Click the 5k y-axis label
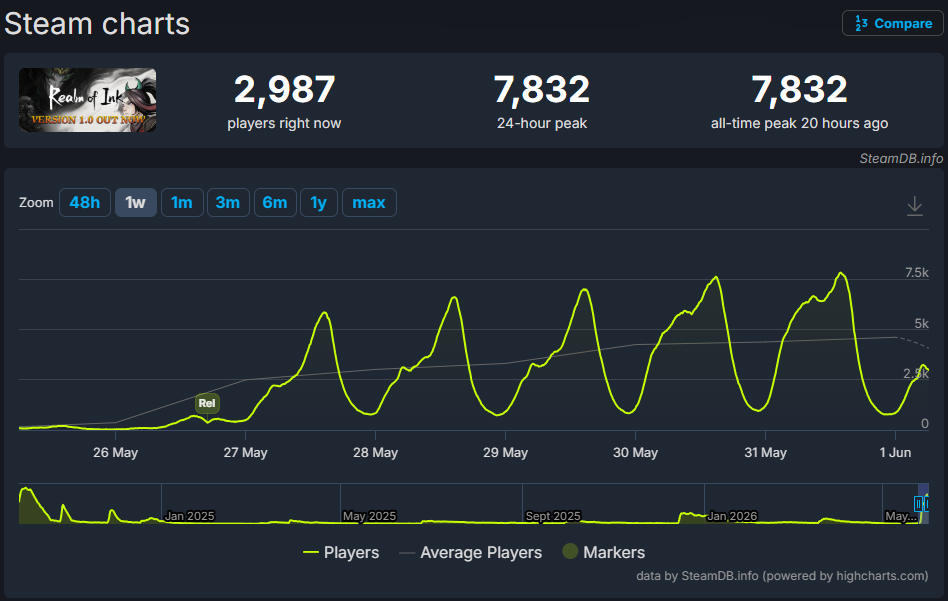The width and height of the screenshot is (948, 601). [921, 323]
